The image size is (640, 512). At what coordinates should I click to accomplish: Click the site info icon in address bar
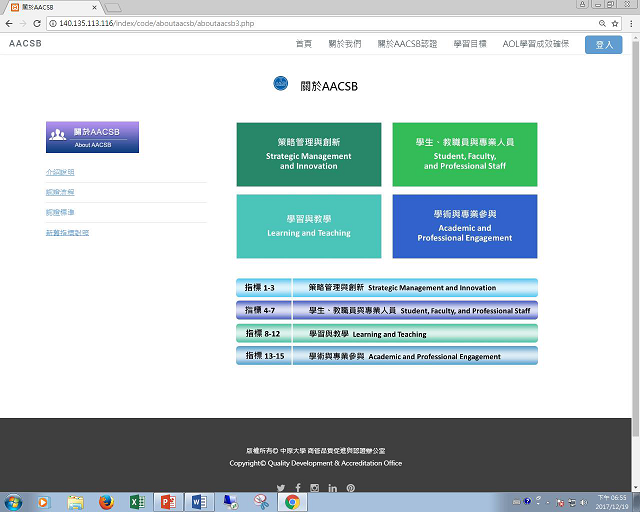coord(53,24)
